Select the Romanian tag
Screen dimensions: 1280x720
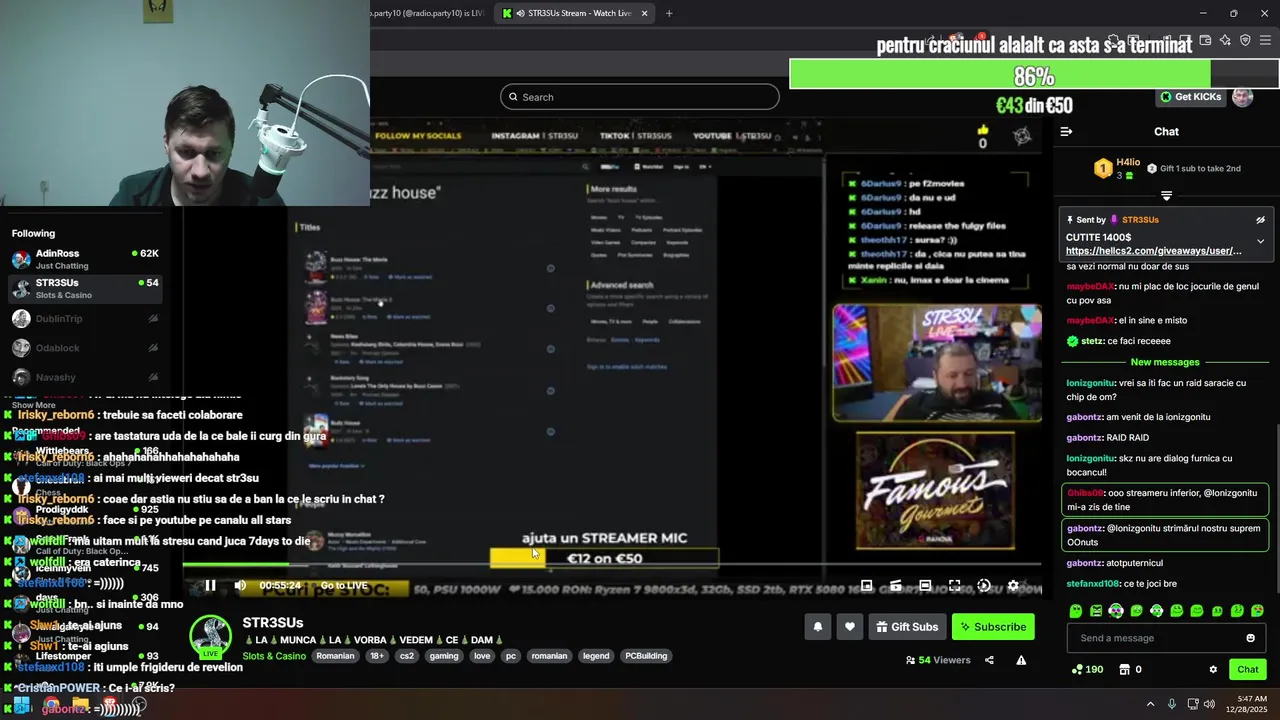(x=335, y=656)
